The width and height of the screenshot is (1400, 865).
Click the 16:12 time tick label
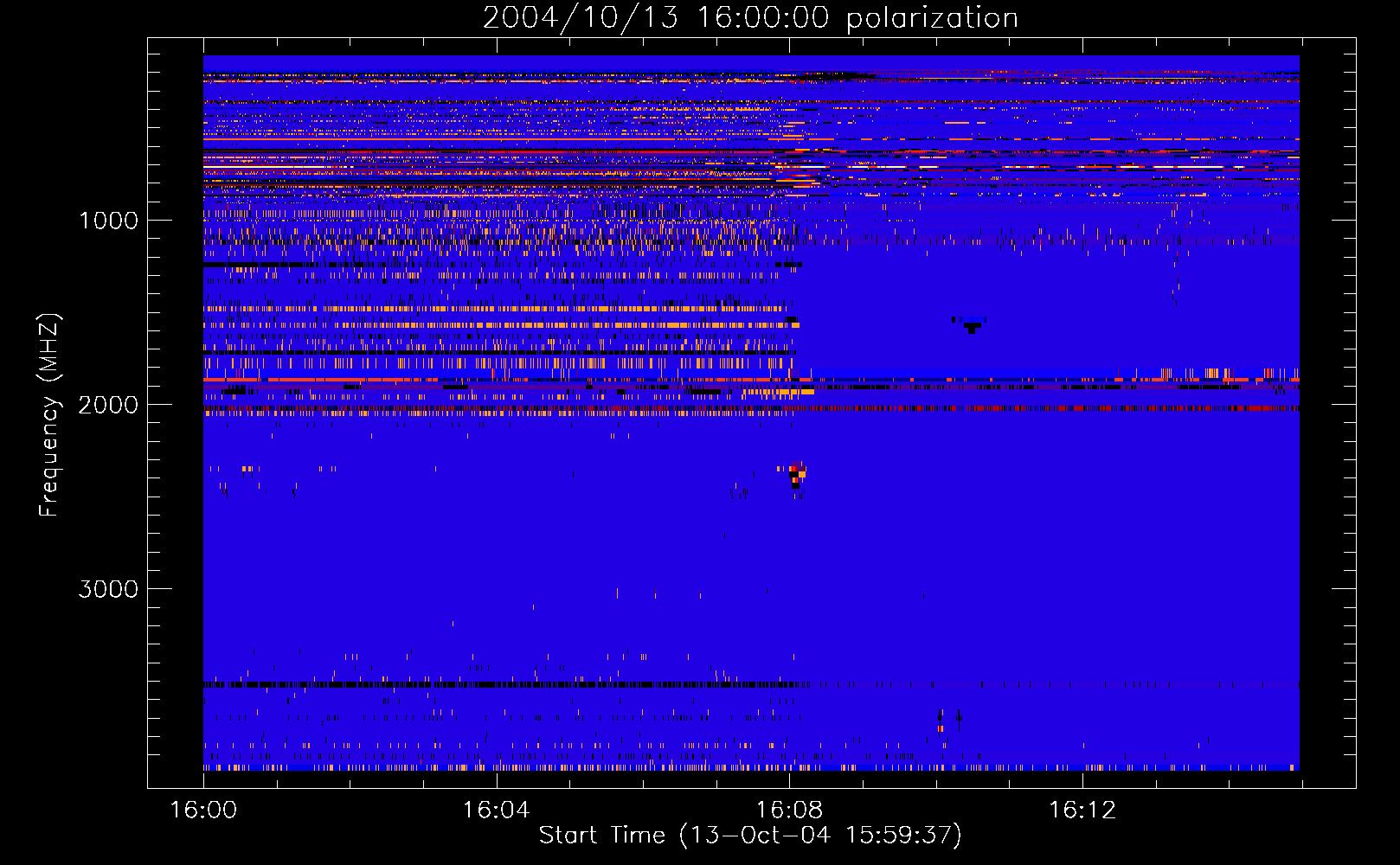1082,810
